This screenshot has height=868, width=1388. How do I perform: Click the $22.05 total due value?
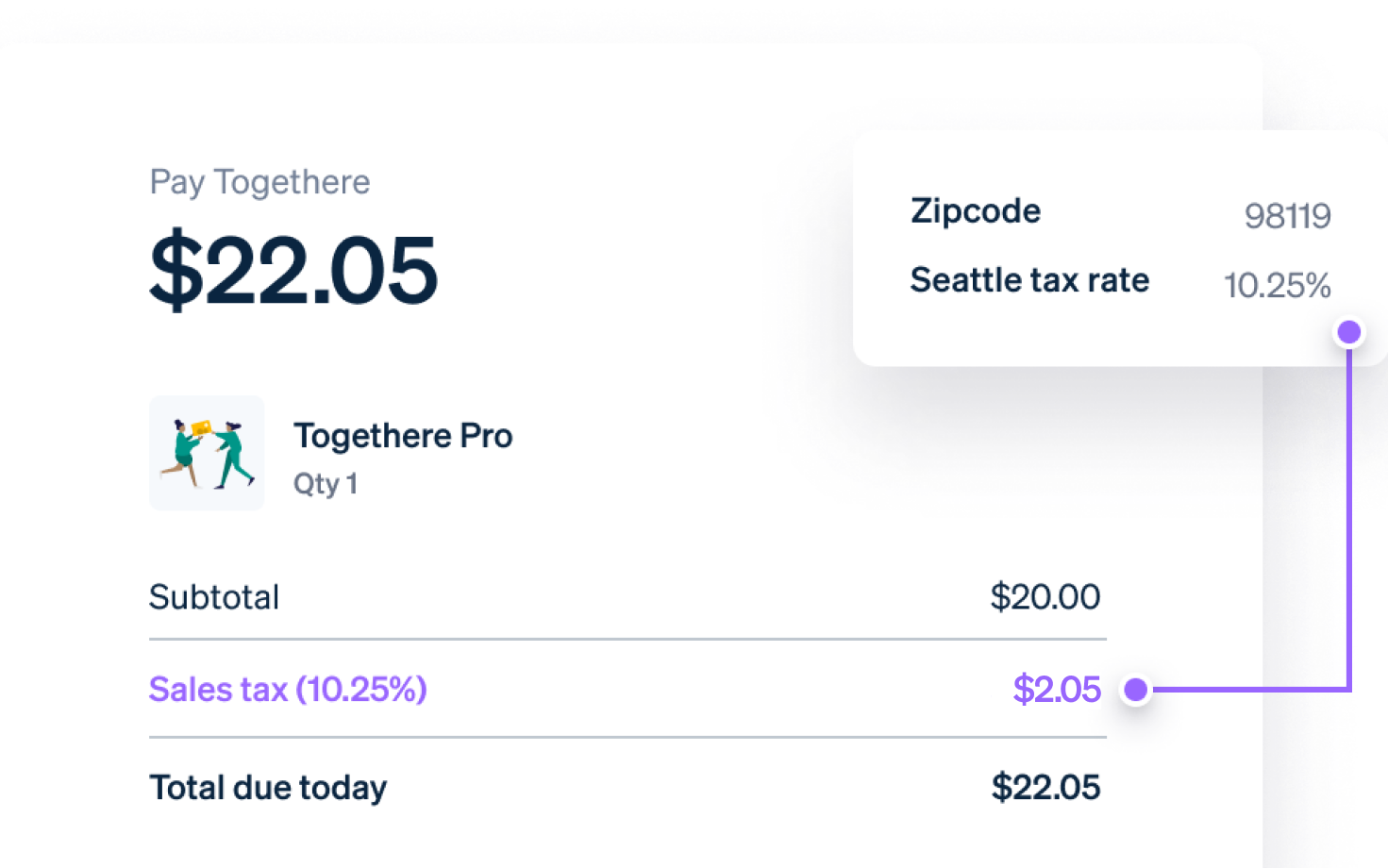1045,788
